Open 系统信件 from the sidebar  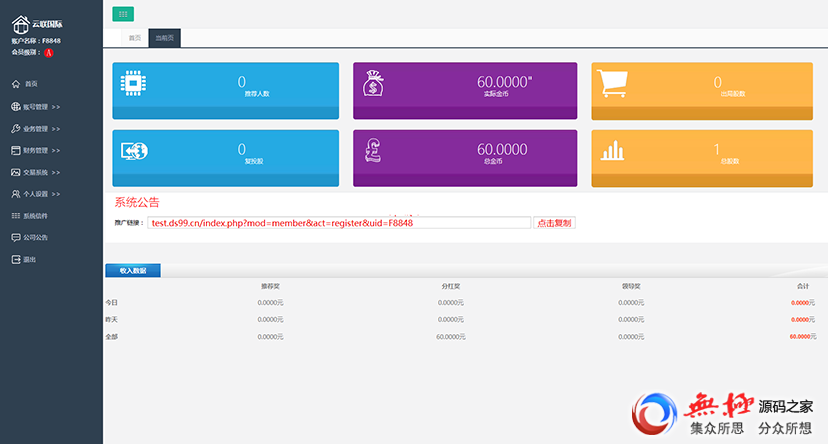35,216
